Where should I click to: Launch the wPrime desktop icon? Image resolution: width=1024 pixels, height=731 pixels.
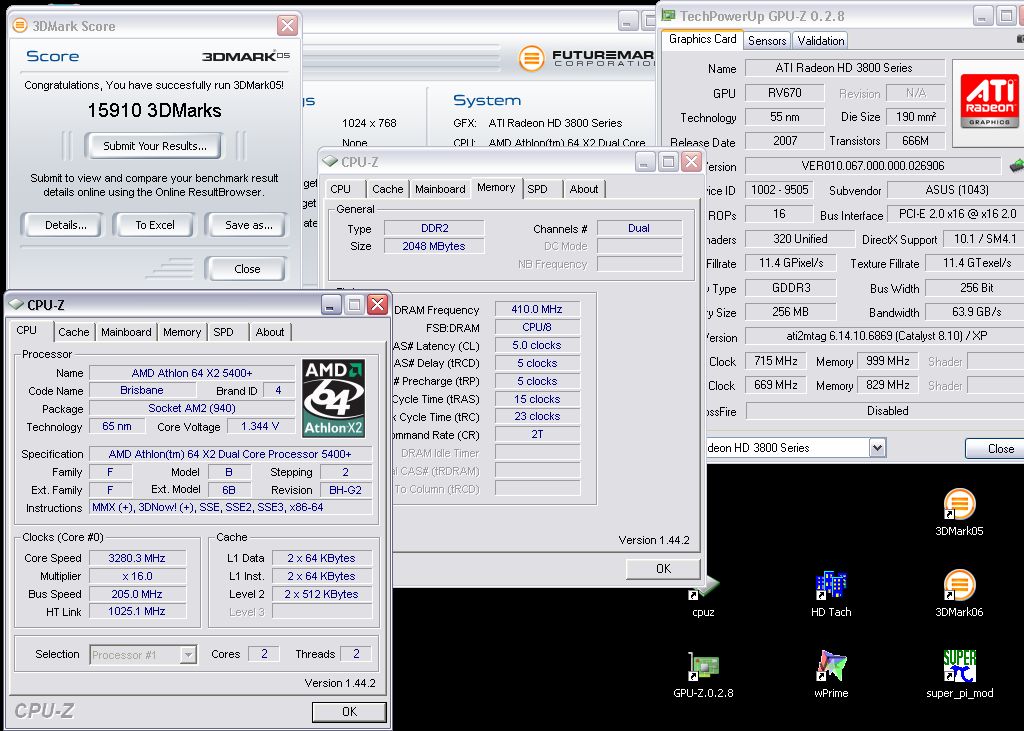click(831, 674)
